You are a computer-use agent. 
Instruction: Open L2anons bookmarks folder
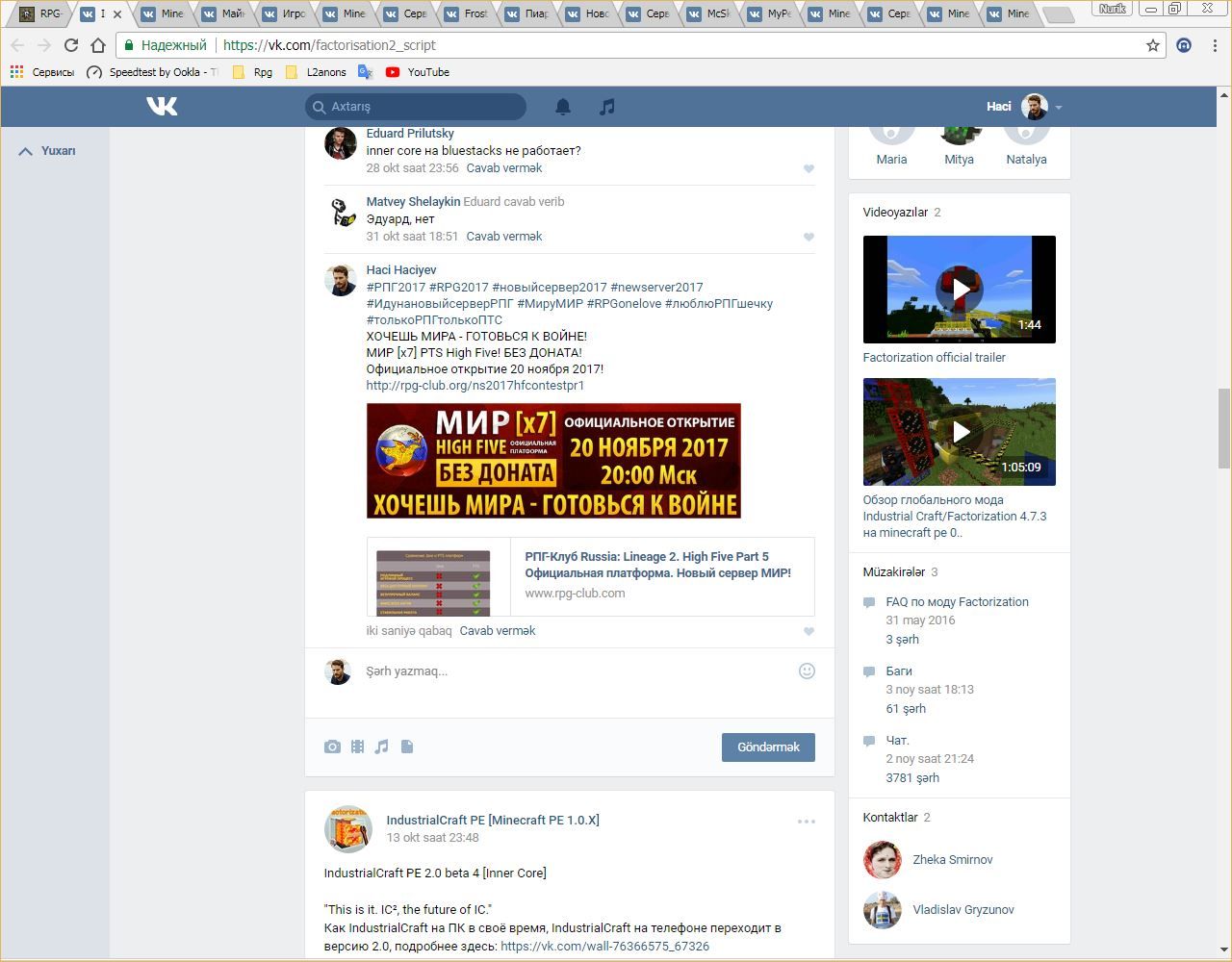pyautogui.click(x=316, y=72)
